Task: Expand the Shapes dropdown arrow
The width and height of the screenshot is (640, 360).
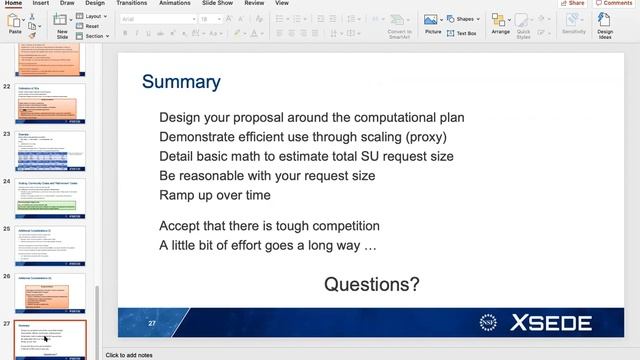Action: 478,19
